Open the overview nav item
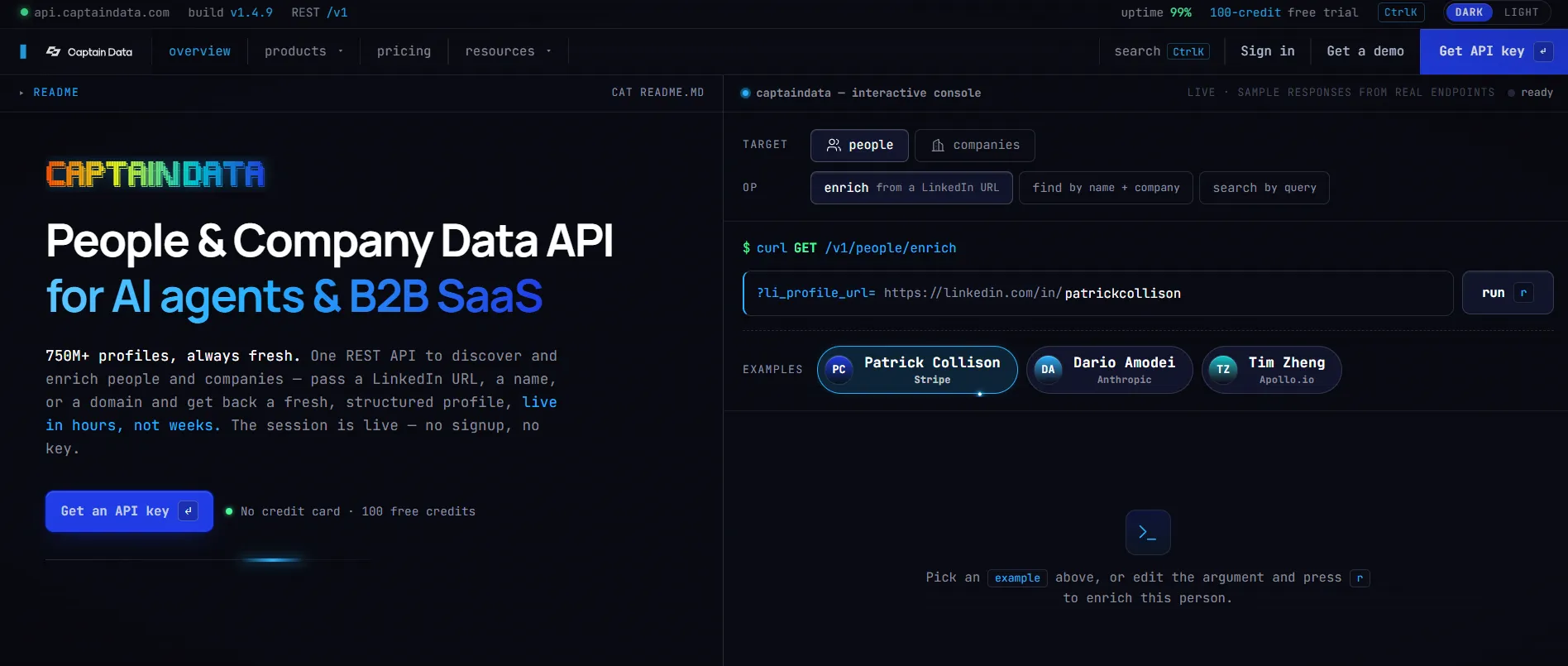 pos(199,51)
